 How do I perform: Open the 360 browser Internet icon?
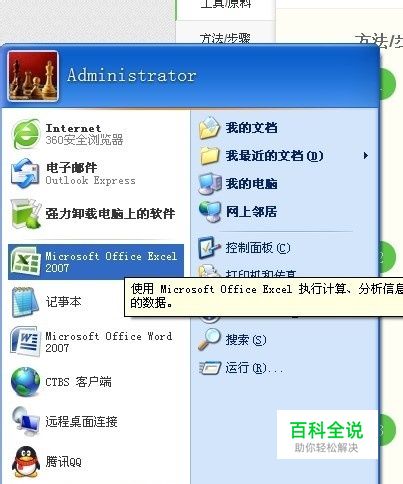[x=26, y=134]
